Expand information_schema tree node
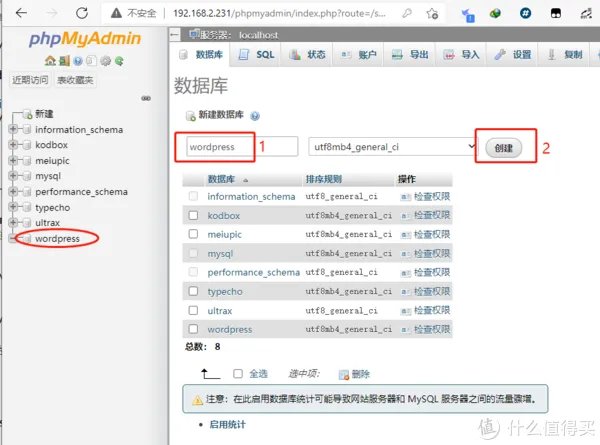The height and width of the screenshot is (445, 600). [x=13, y=129]
